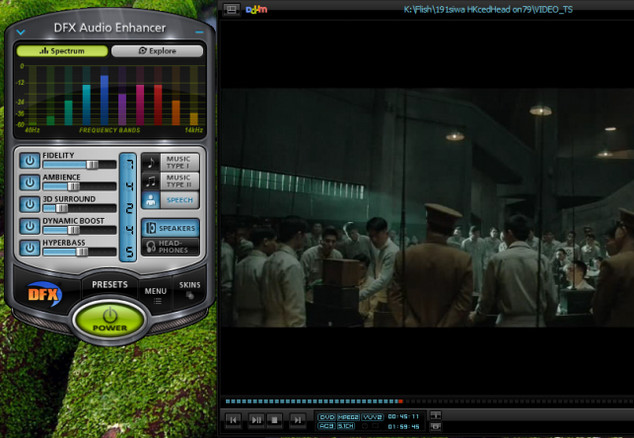Click the DFX logo
The height and width of the screenshot is (438, 634).
44,294
